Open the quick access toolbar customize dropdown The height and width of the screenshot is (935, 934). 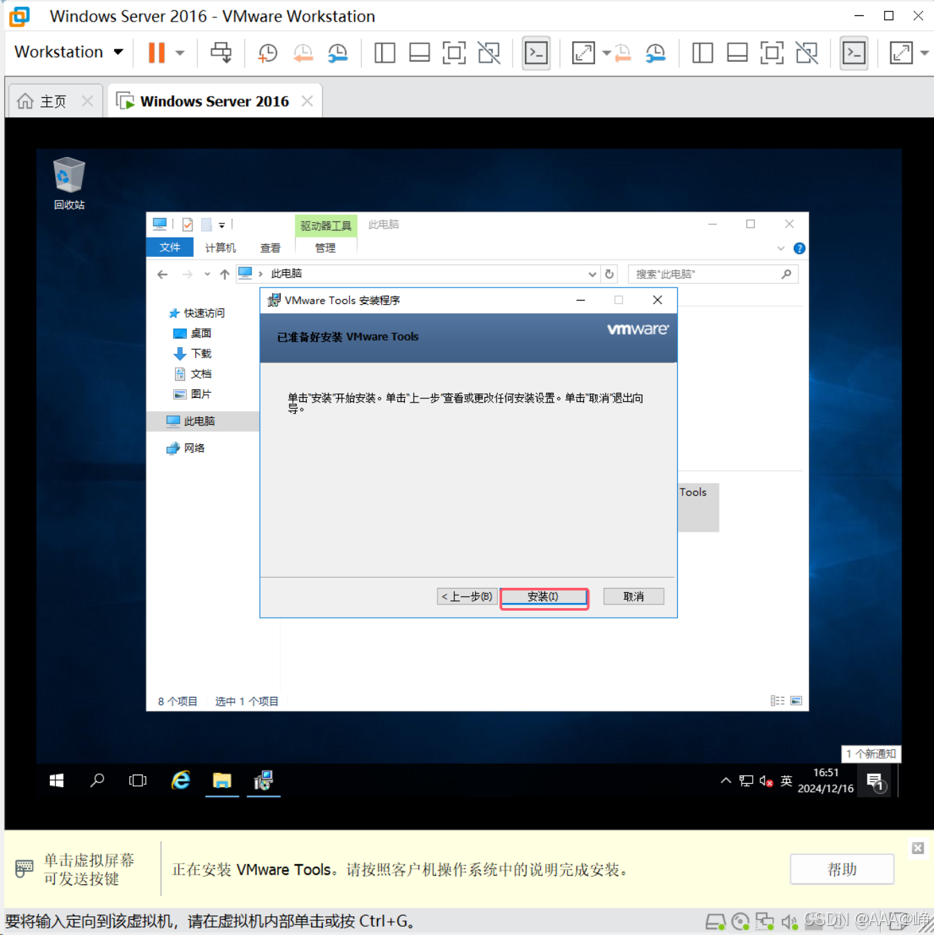point(222,225)
